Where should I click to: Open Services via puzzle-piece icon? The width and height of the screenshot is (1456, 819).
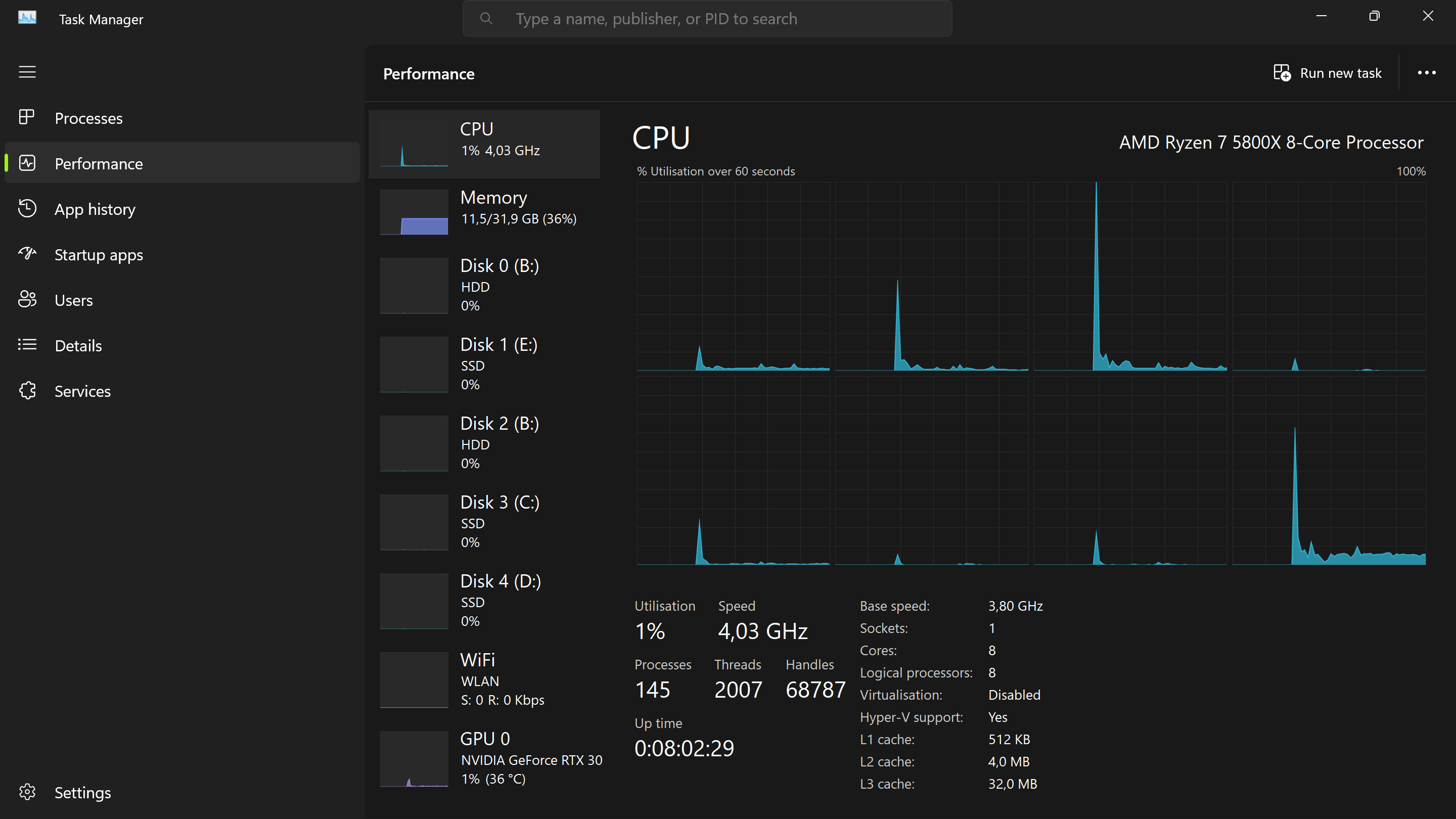tap(27, 391)
